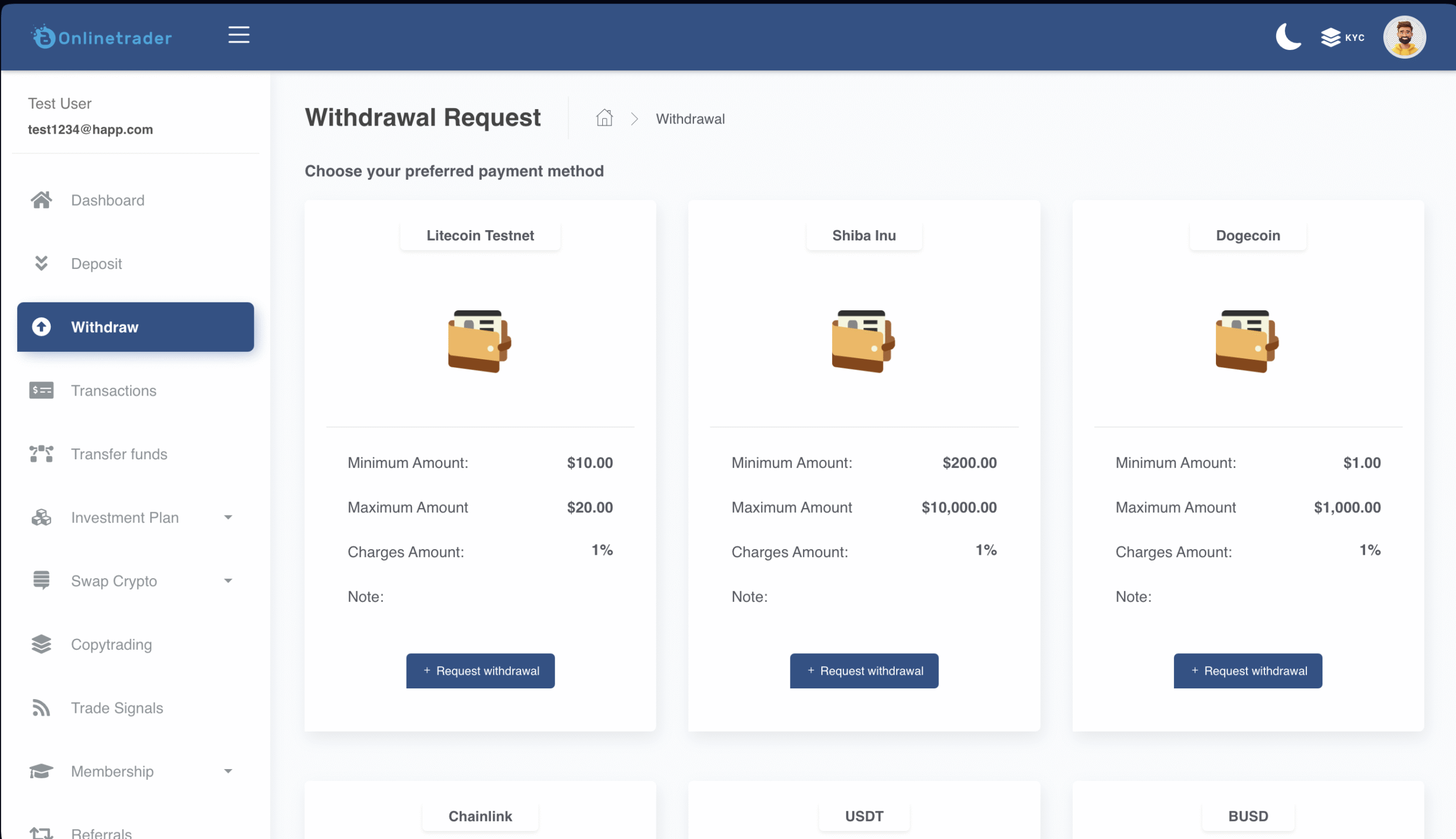Click the $10,000.00 maximum amount value
Image resolution: width=1456 pixels, height=839 pixels.
958,507
